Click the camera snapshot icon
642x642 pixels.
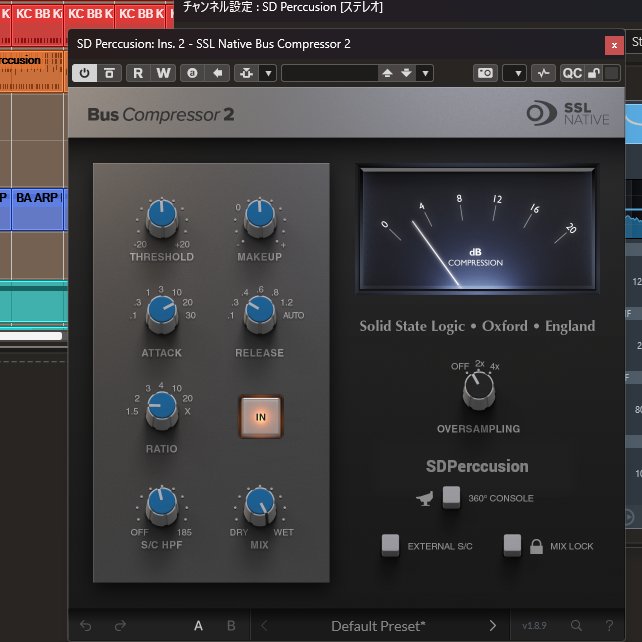(x=486, y=73)
